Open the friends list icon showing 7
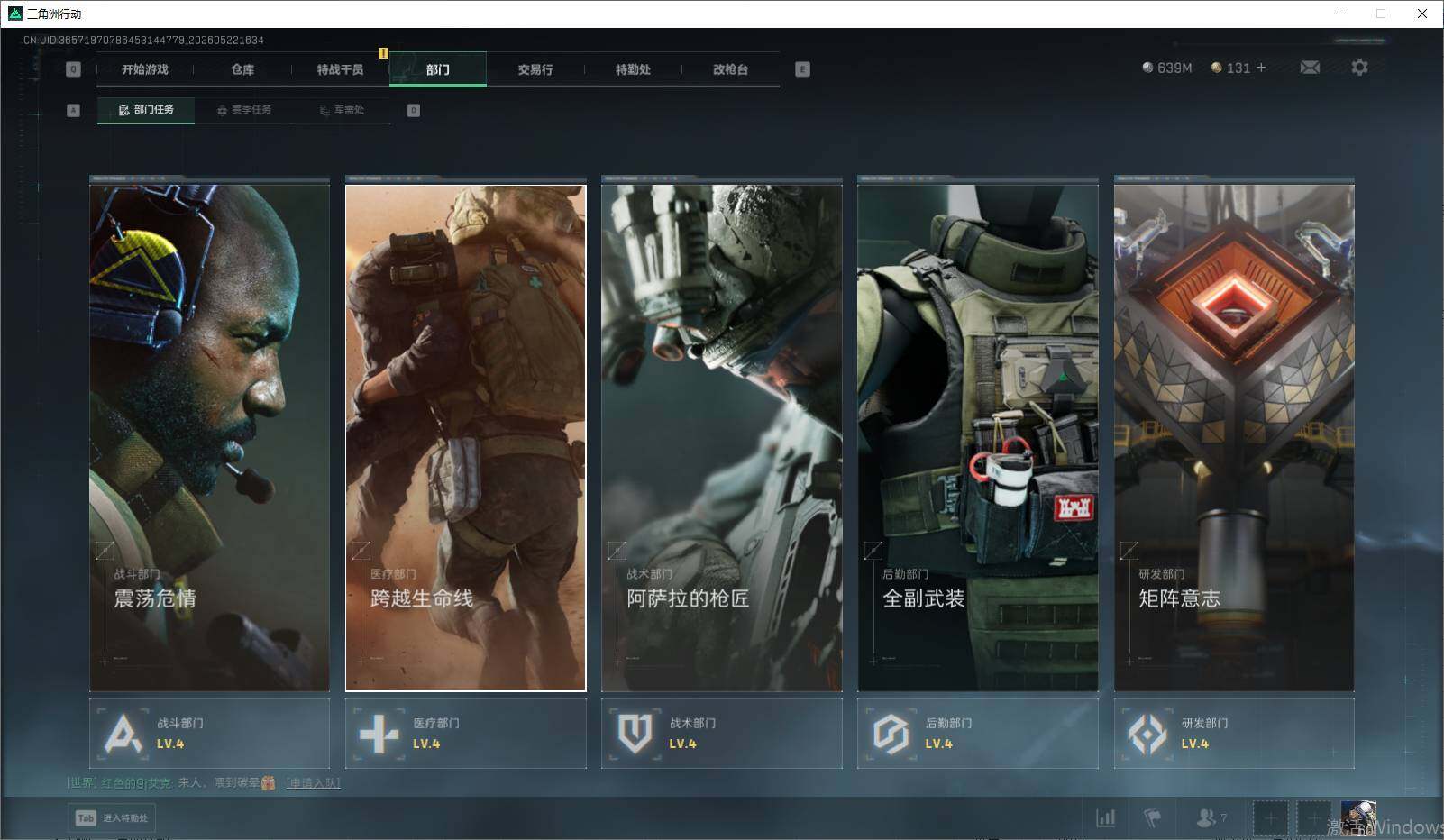The image size is (1444, 840). click(1211, 817)
